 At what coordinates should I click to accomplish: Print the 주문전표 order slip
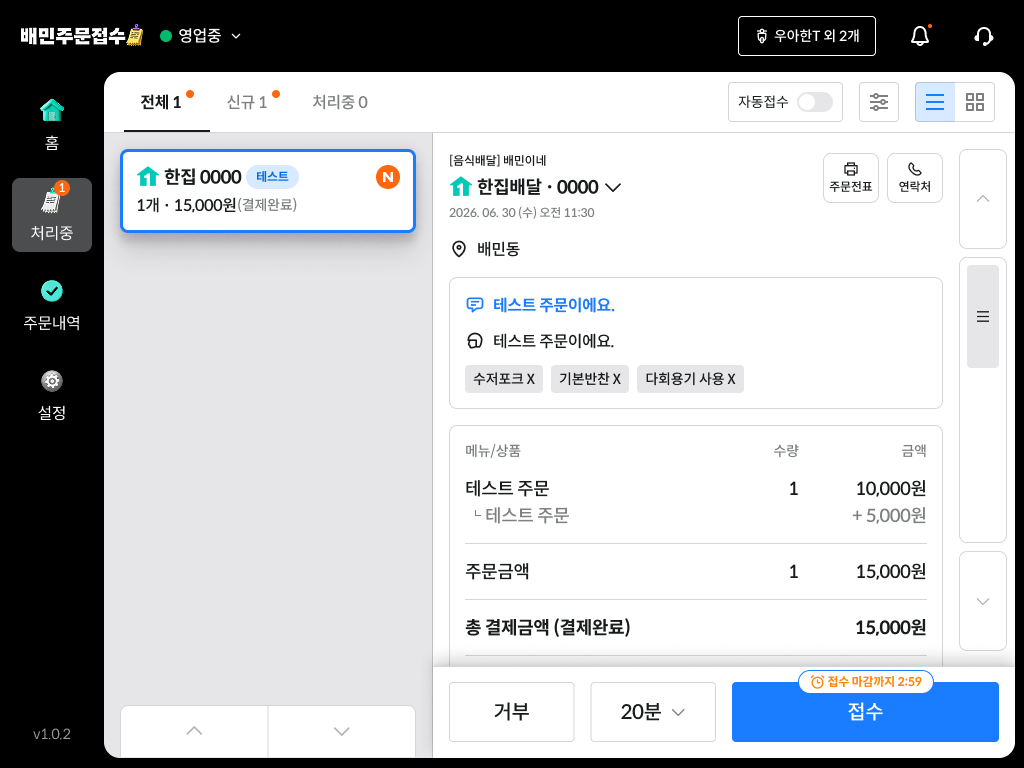(x=850, y=178)
